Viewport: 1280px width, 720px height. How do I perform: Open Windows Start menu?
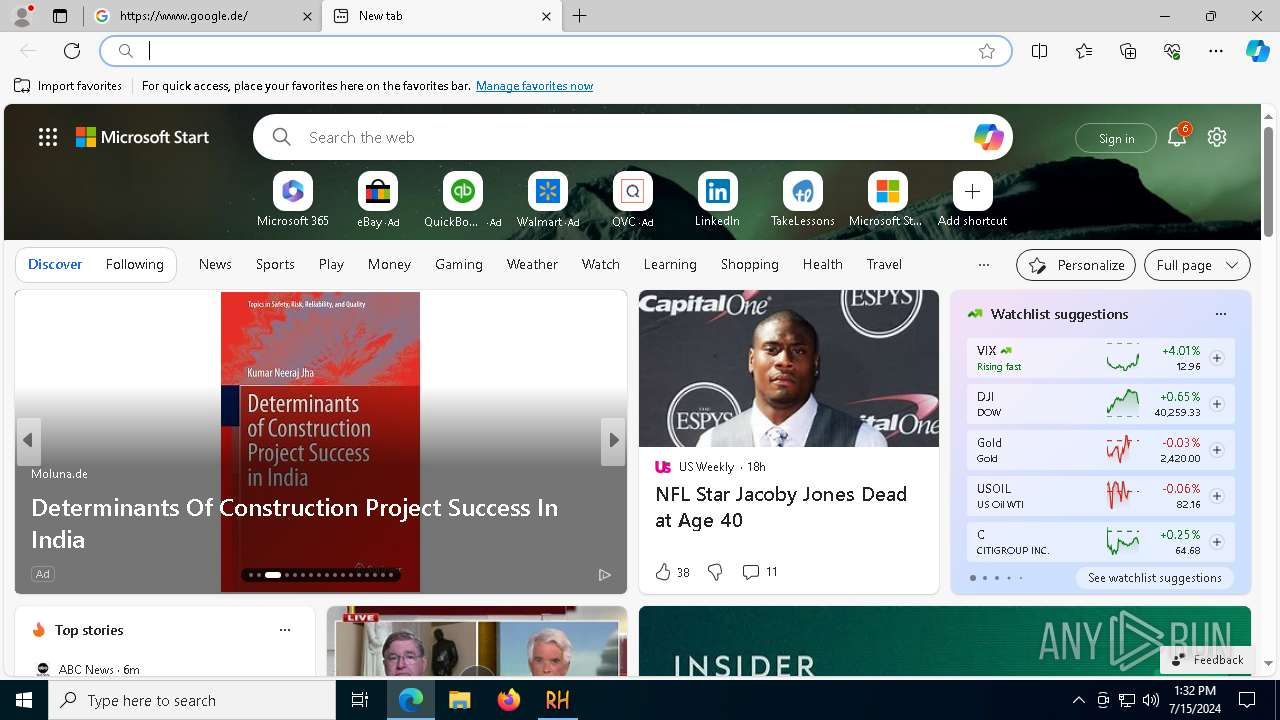24,700
